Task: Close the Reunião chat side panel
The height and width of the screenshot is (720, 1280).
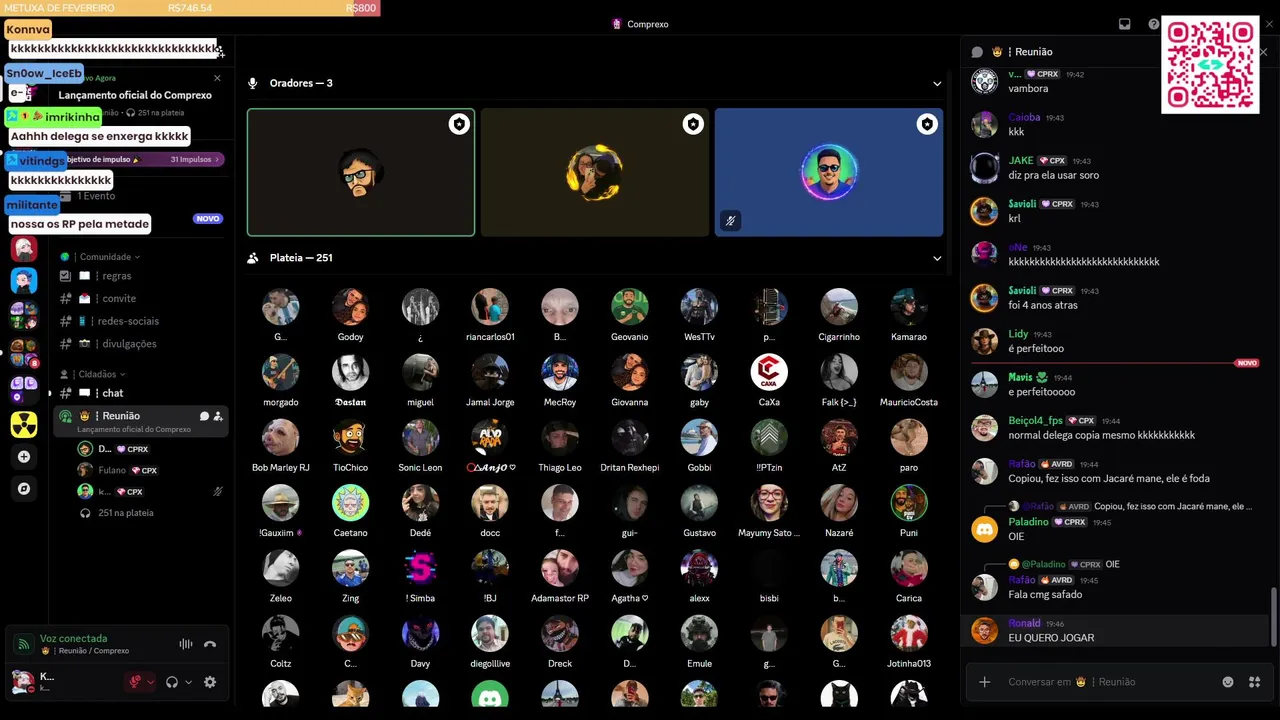Action: 1264,52
